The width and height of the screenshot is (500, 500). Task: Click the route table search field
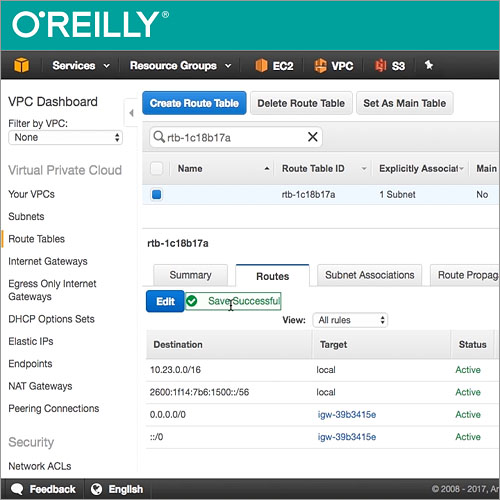(x=236, y=137)
